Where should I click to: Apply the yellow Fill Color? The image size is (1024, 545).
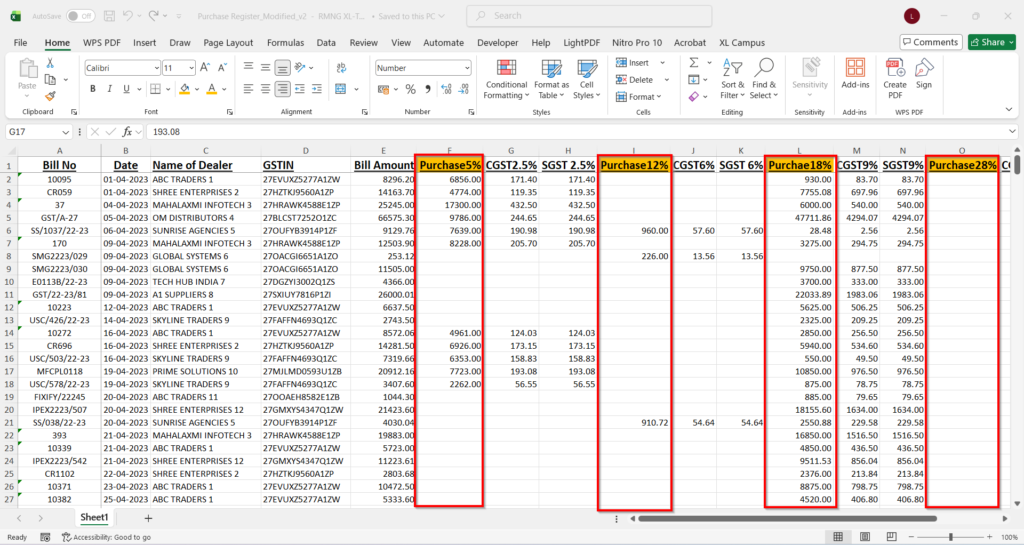click(x=185, y=89)
